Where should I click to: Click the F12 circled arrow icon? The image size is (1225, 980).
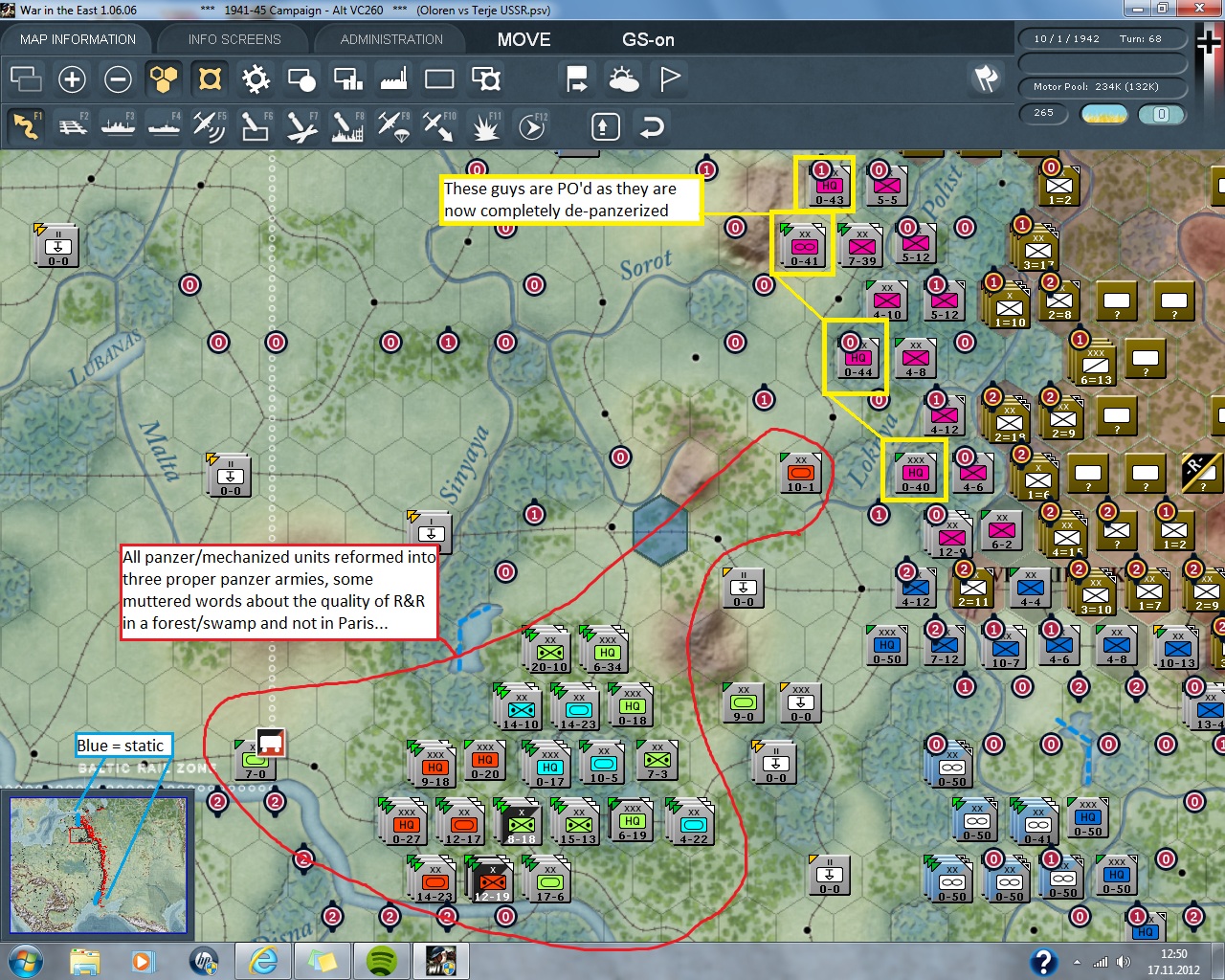point(531,126)
